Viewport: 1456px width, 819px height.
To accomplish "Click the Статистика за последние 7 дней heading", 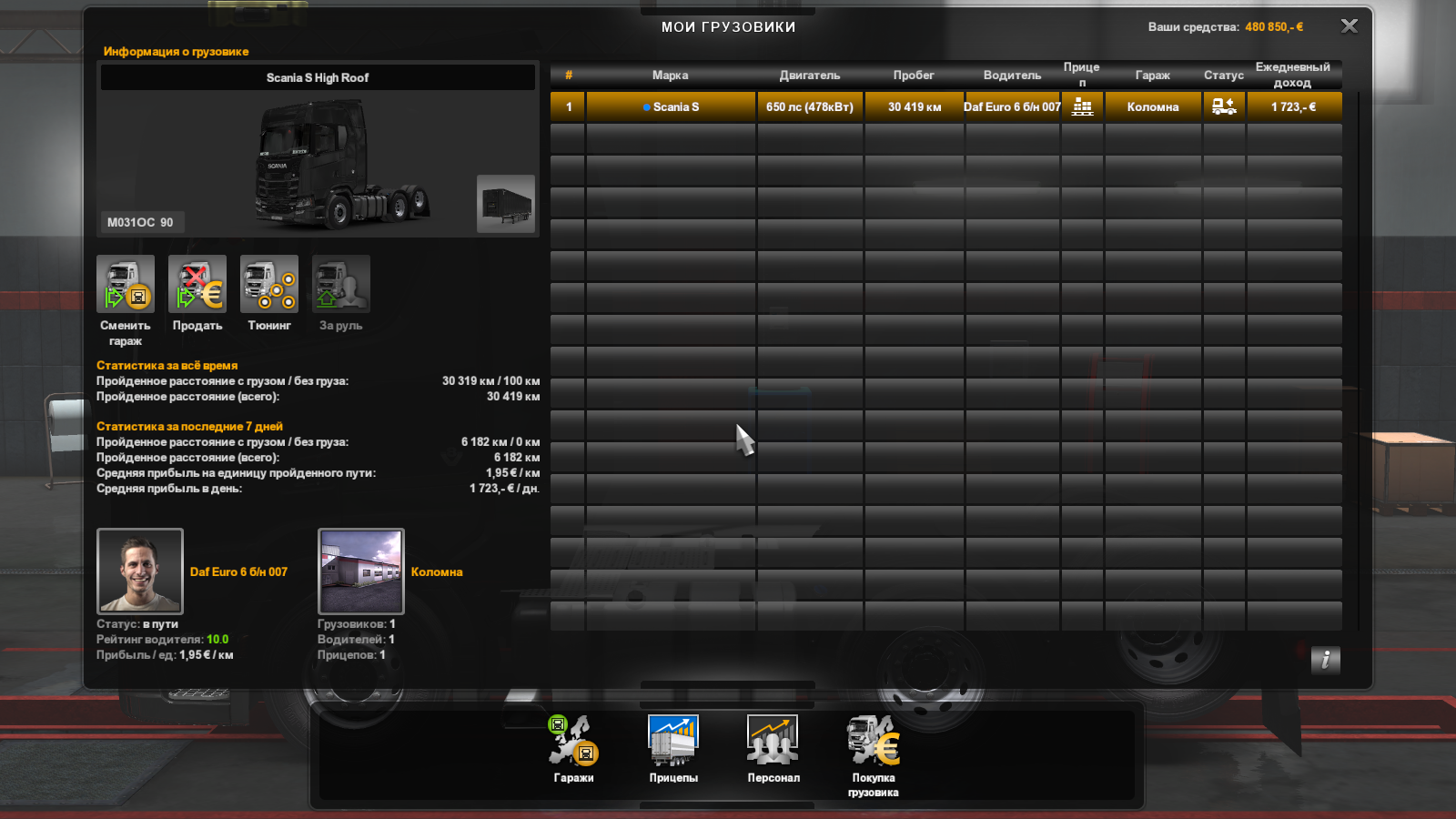I will (x=189, y=427).
